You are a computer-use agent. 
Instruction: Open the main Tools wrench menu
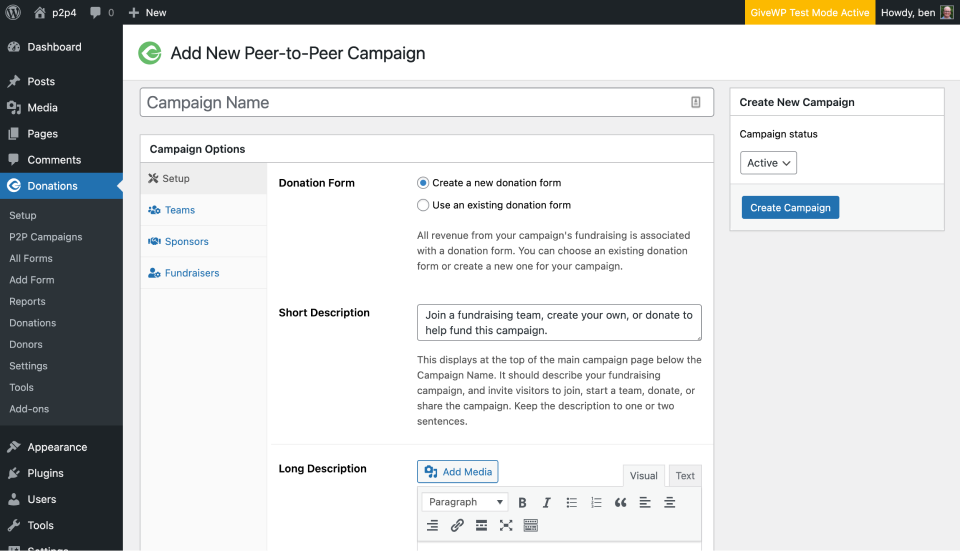(x=61, y=525)
